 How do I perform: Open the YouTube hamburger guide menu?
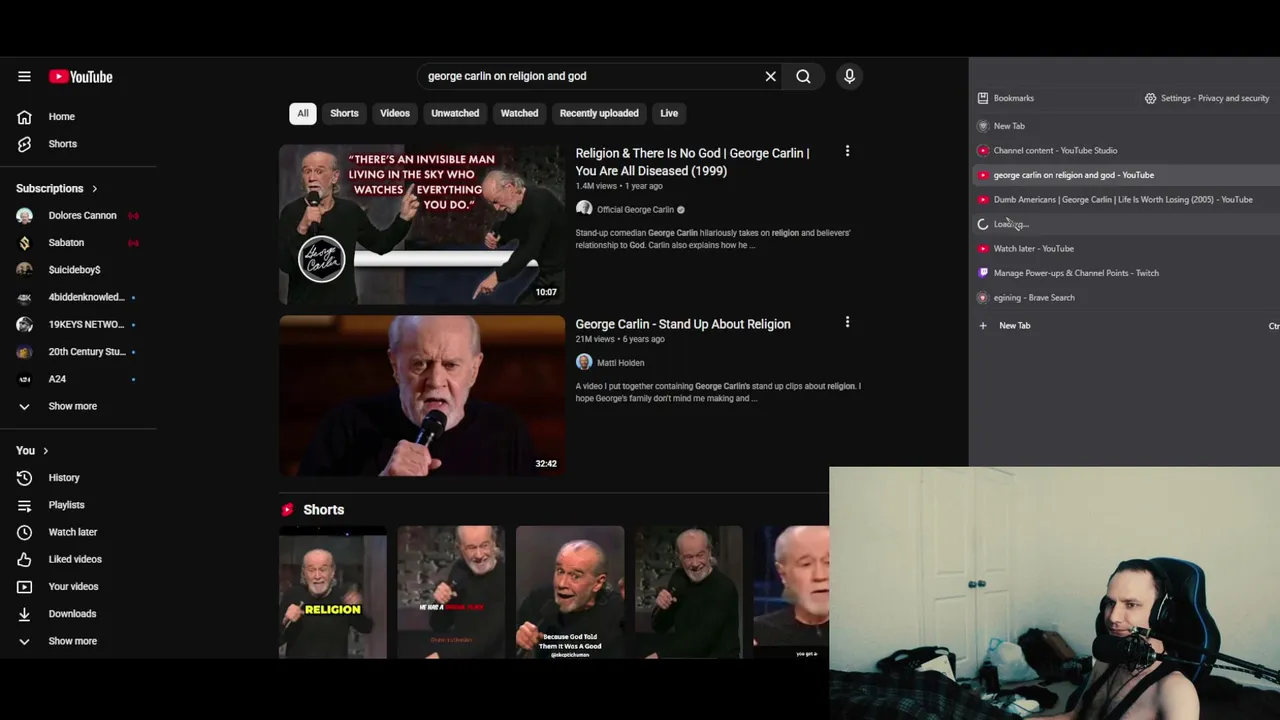click(24, 76)
